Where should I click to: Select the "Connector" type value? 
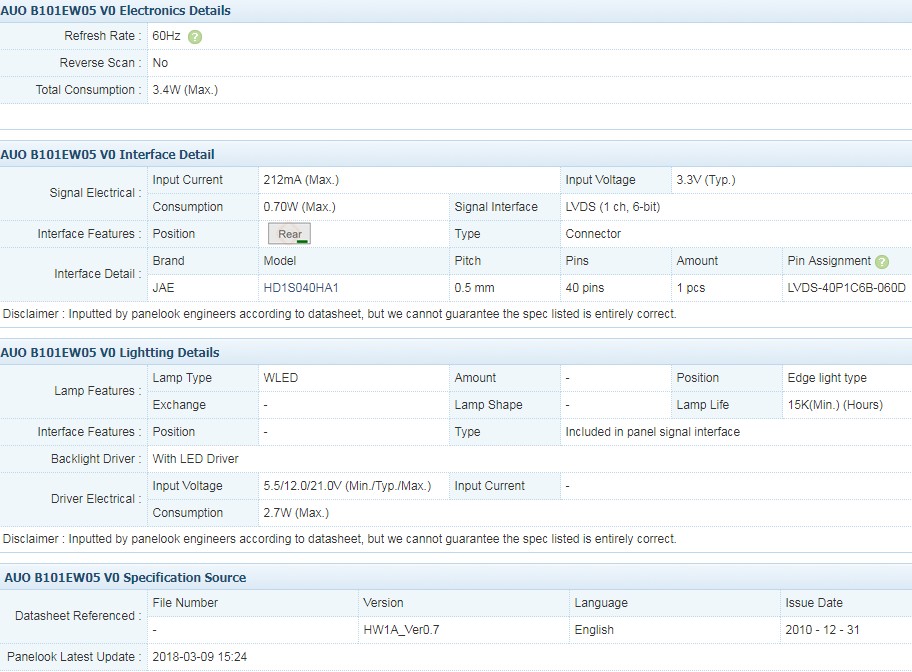[593, 234]
